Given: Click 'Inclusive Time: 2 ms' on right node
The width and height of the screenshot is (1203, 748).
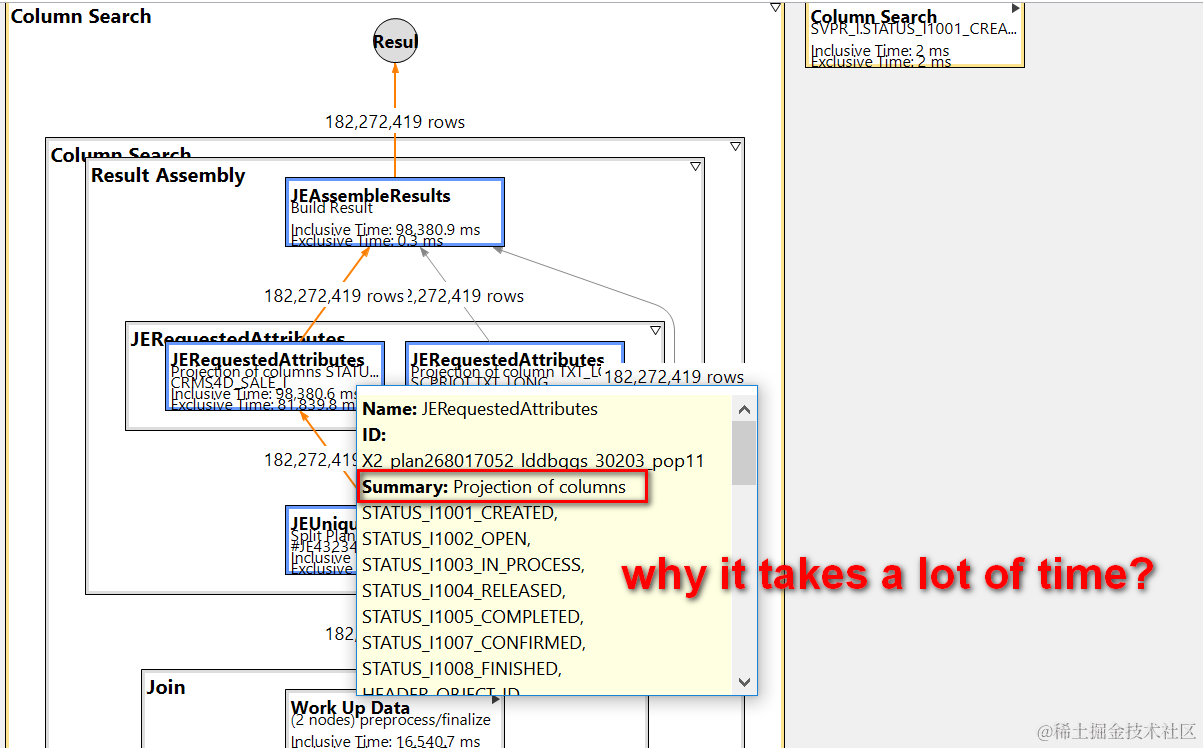Looking at the screenshot, I should coord(880,51).
